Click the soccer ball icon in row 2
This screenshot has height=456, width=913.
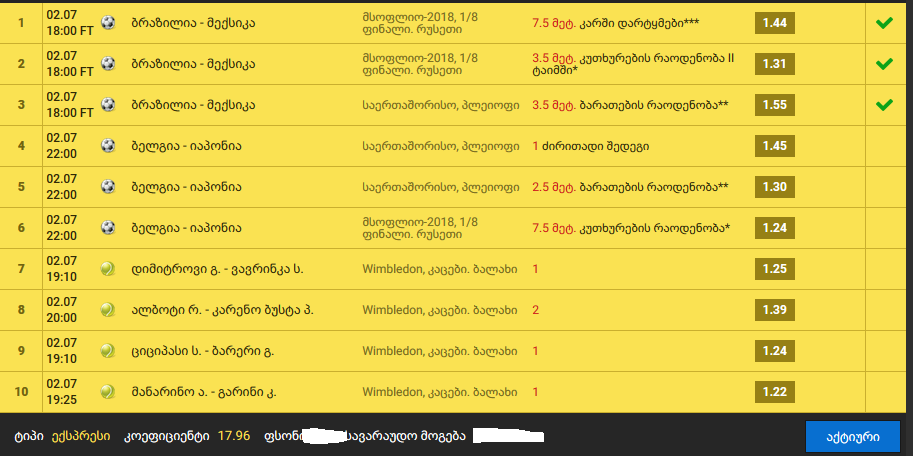108,63
